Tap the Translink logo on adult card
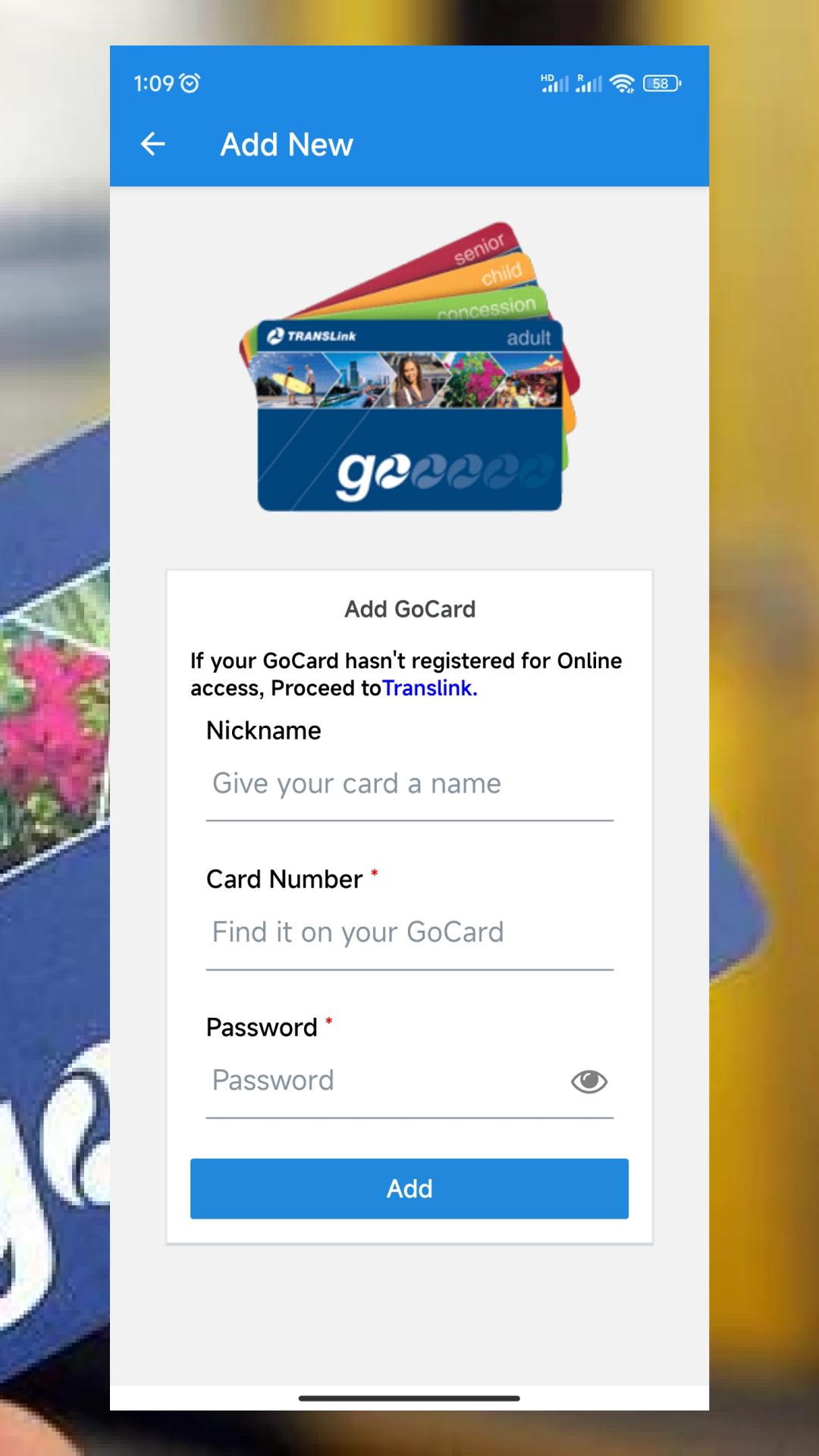Screen dimensions: 819x1456 (311, 335)
